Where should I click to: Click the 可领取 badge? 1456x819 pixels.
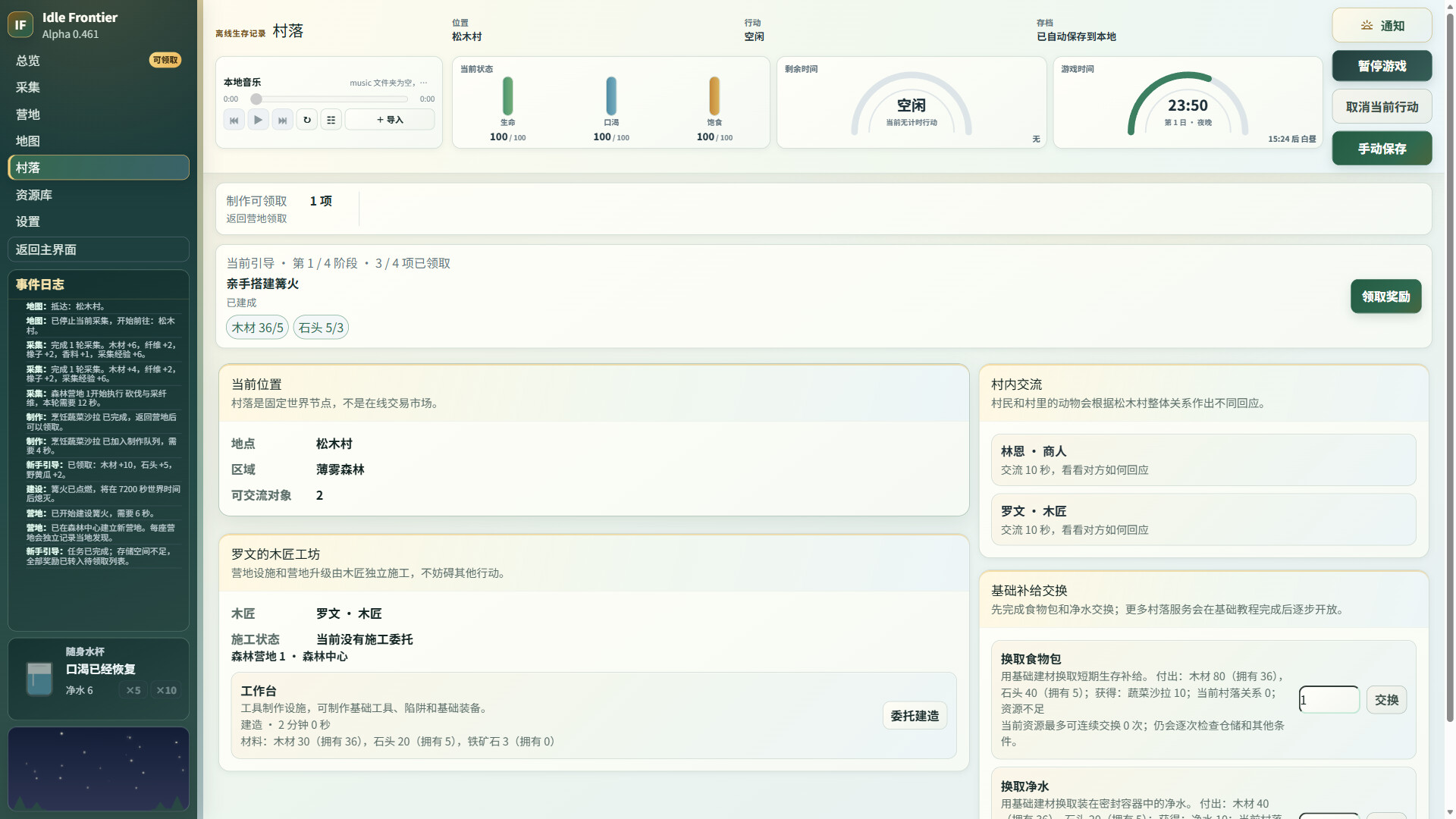[x=165, y=60]
